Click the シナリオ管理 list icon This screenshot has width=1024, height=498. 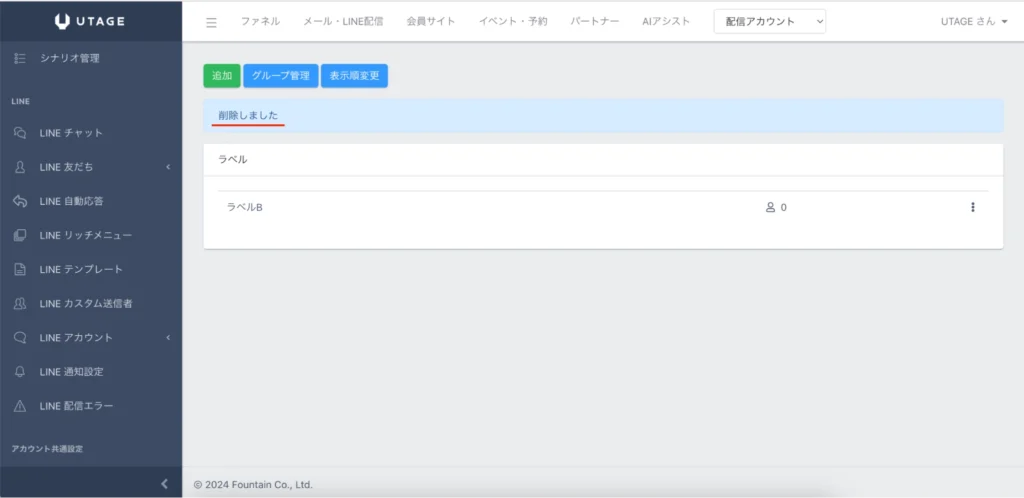pyautogui.click(x=20, y=58)
